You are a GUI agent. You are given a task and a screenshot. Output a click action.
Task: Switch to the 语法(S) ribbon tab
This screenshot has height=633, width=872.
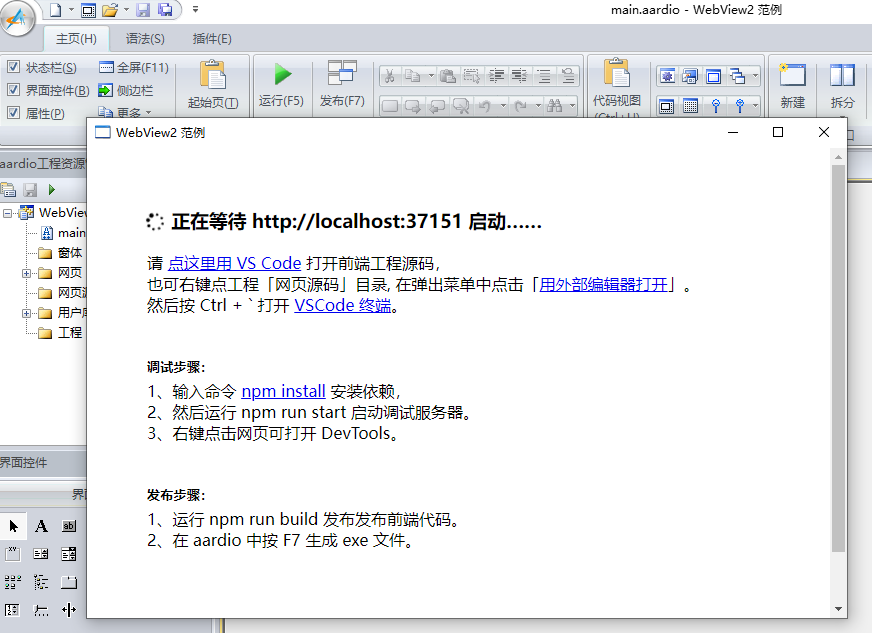coord(145,38)
